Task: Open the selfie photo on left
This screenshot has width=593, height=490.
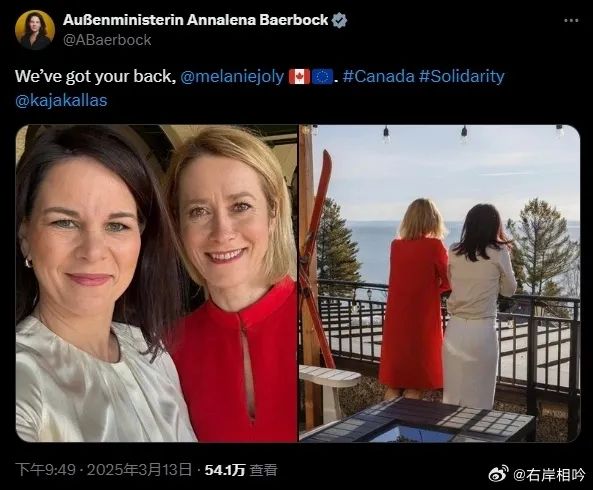Action: (156, 283)
